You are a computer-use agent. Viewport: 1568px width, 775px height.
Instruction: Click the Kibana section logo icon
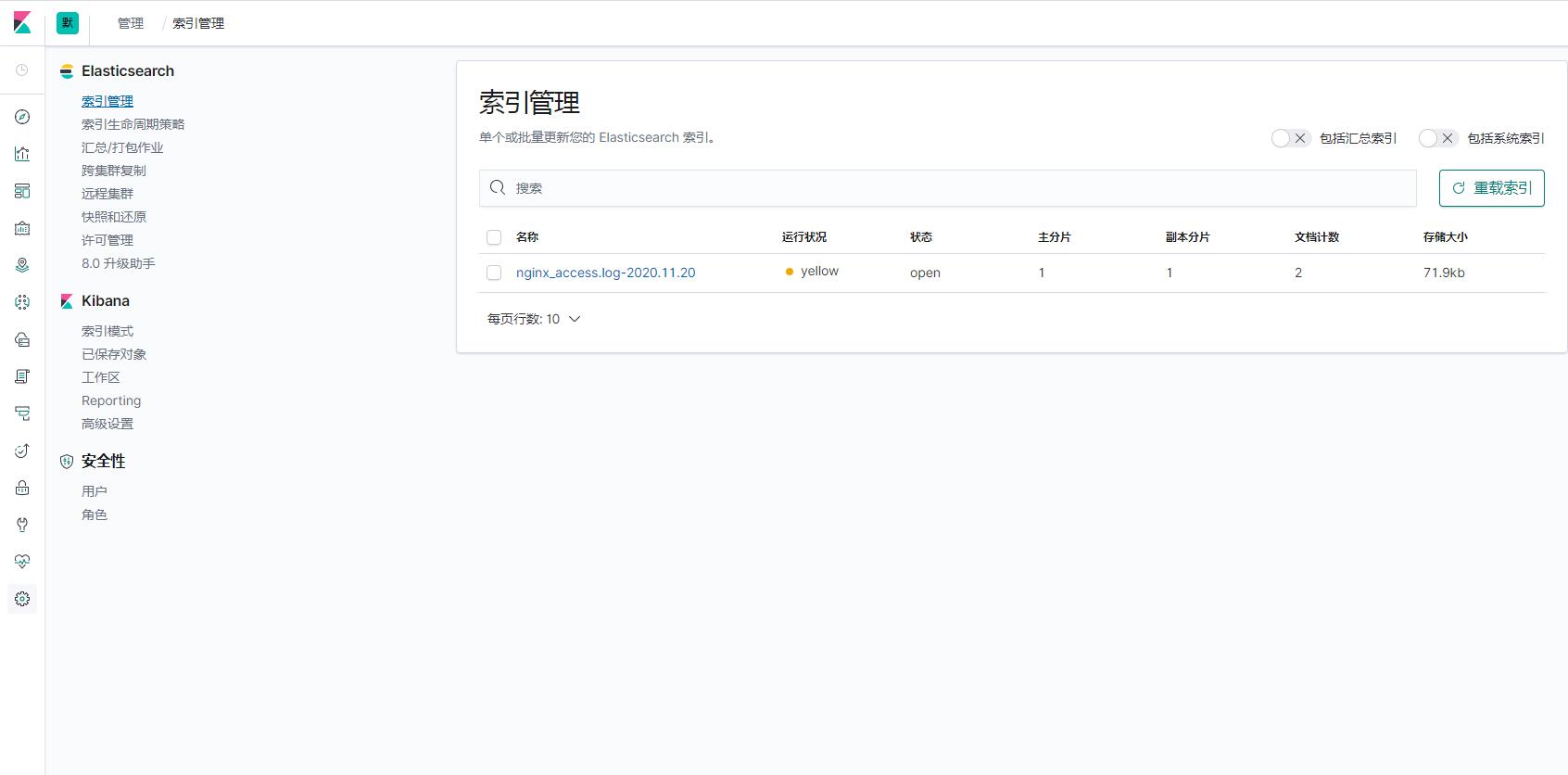(x=67, y=301)
